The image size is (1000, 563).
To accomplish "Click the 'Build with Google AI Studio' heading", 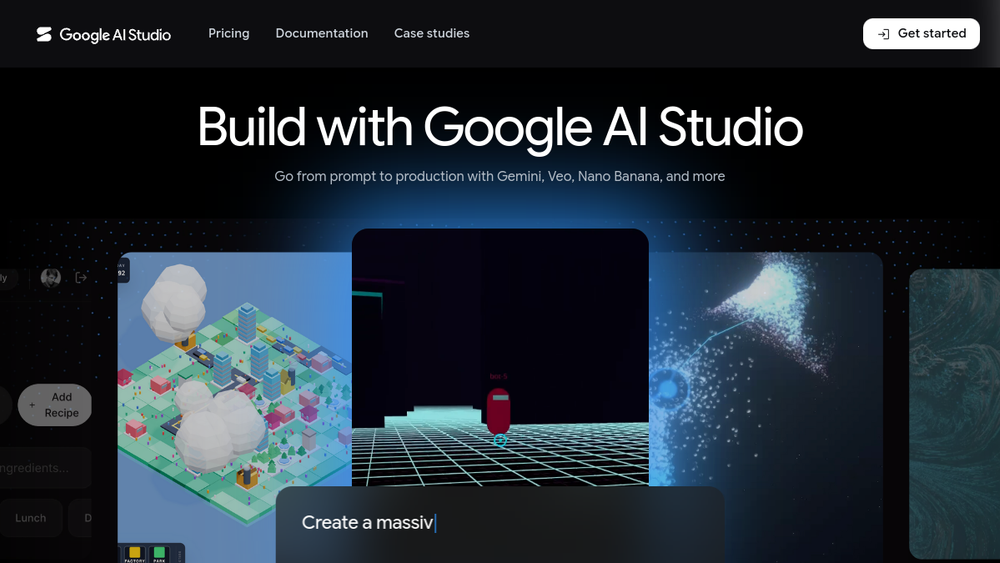I will [500, 127].
